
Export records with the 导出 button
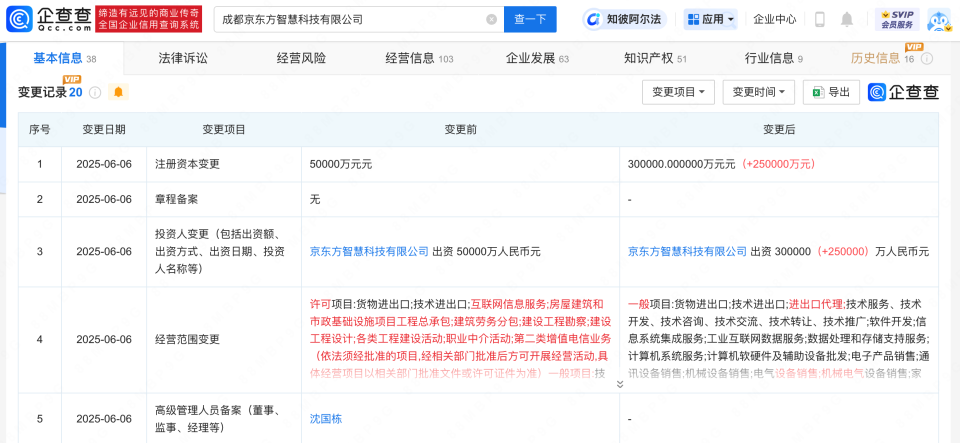831,92
